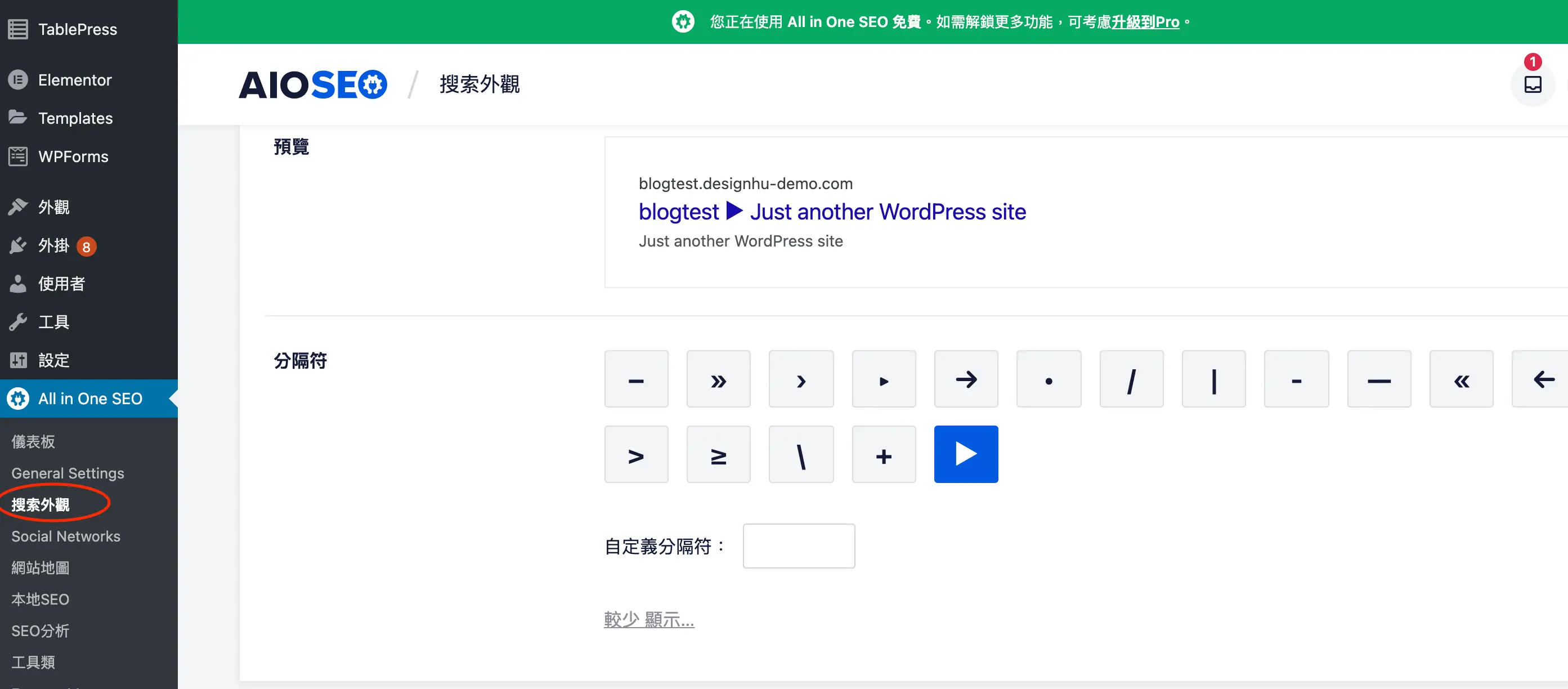Select the en dash separator option

pos(636,379)
